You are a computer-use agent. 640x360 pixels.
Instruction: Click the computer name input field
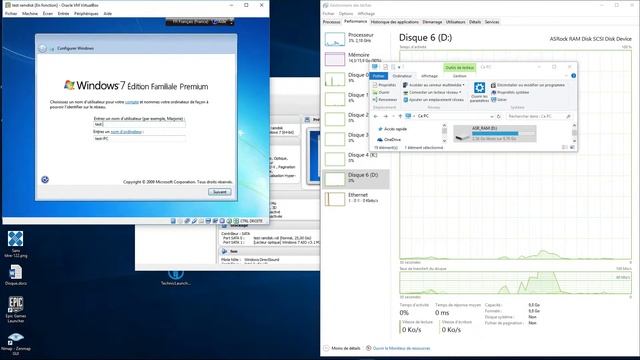pyautogui.click(x=139, y=138)
